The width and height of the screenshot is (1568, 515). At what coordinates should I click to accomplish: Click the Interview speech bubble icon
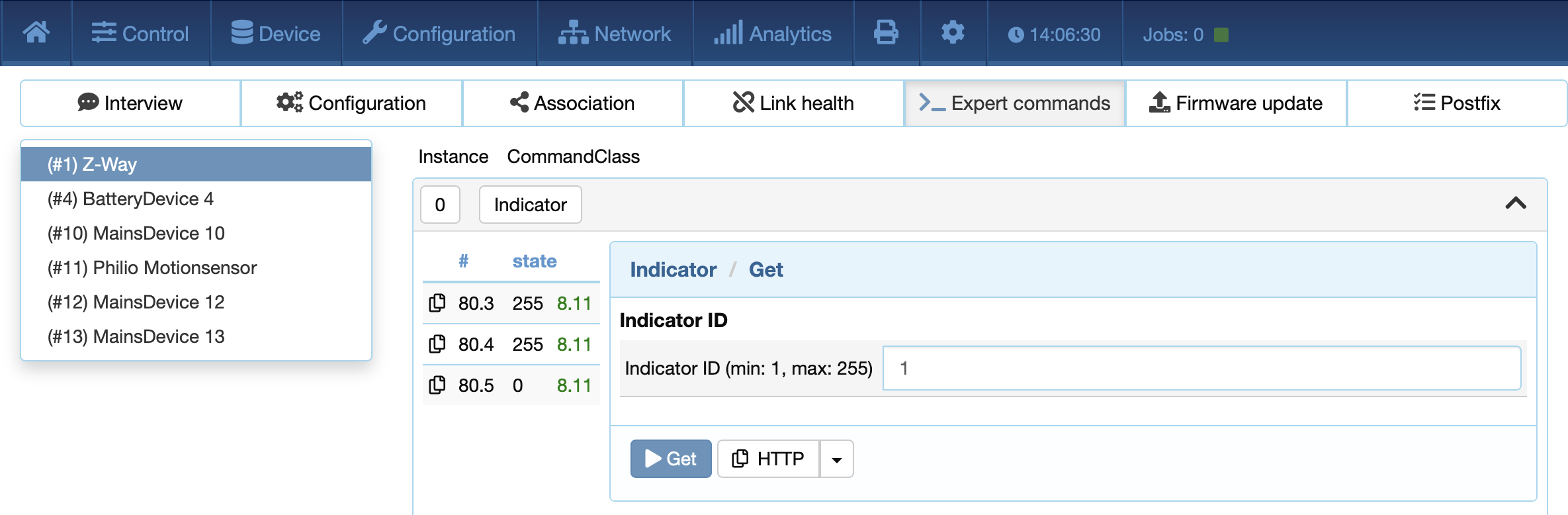pos(88,102)
